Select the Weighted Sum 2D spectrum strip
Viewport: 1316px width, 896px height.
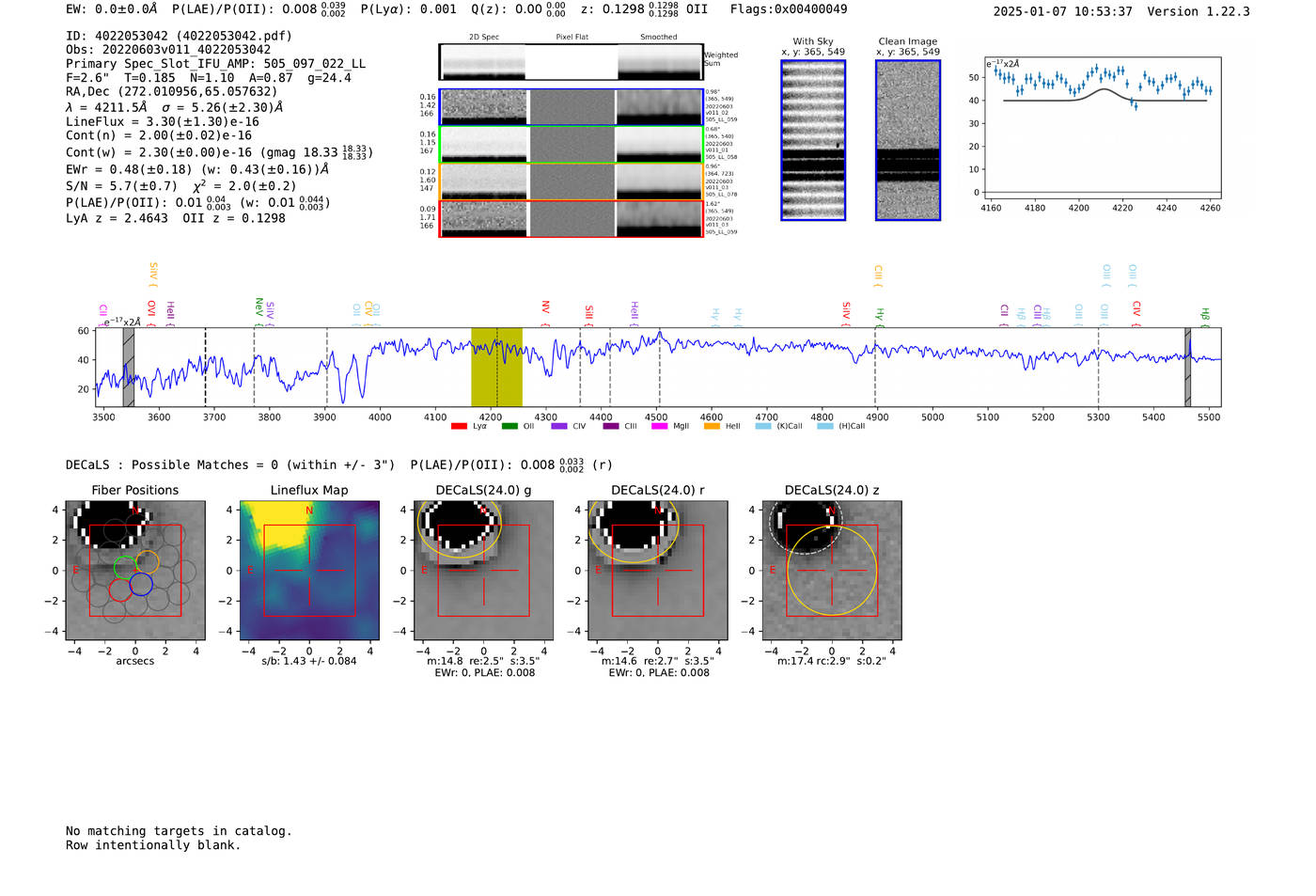571,62
